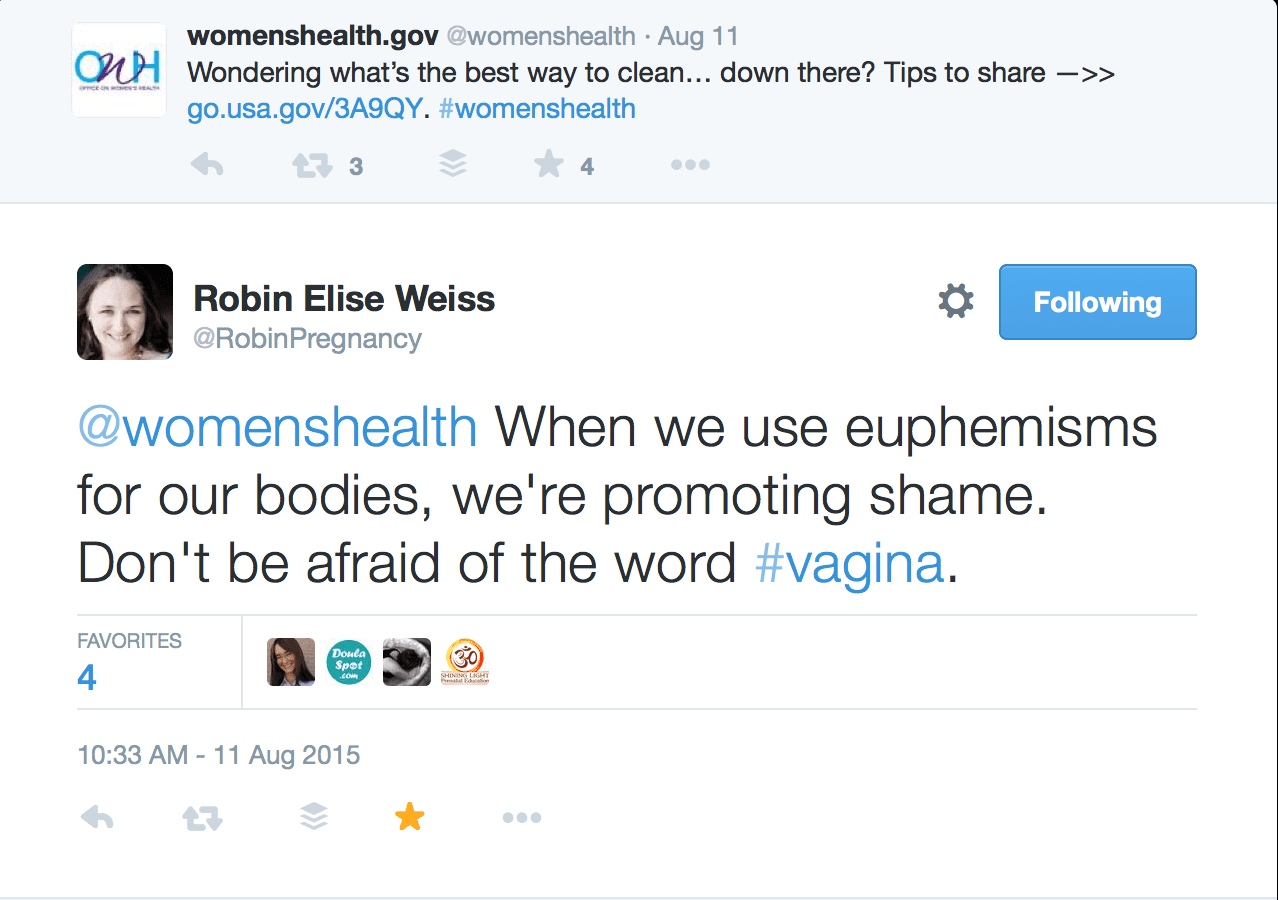Retweet the womenshealth.gov tweet
The width and height of the screenshot is (1278, 900).
312,165
